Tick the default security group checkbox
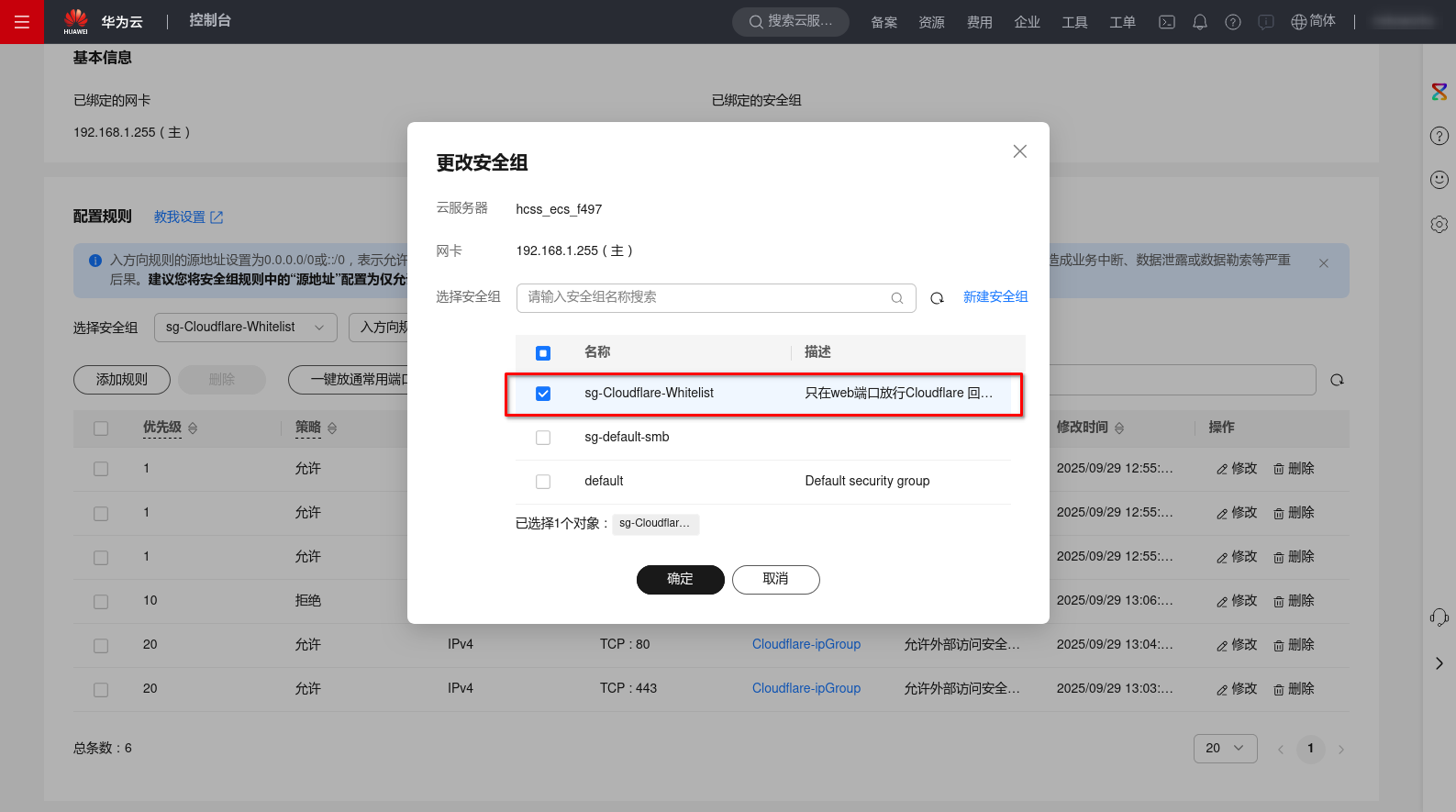Viewport: 1456px width, 812px height. click(x=543, y=482)
